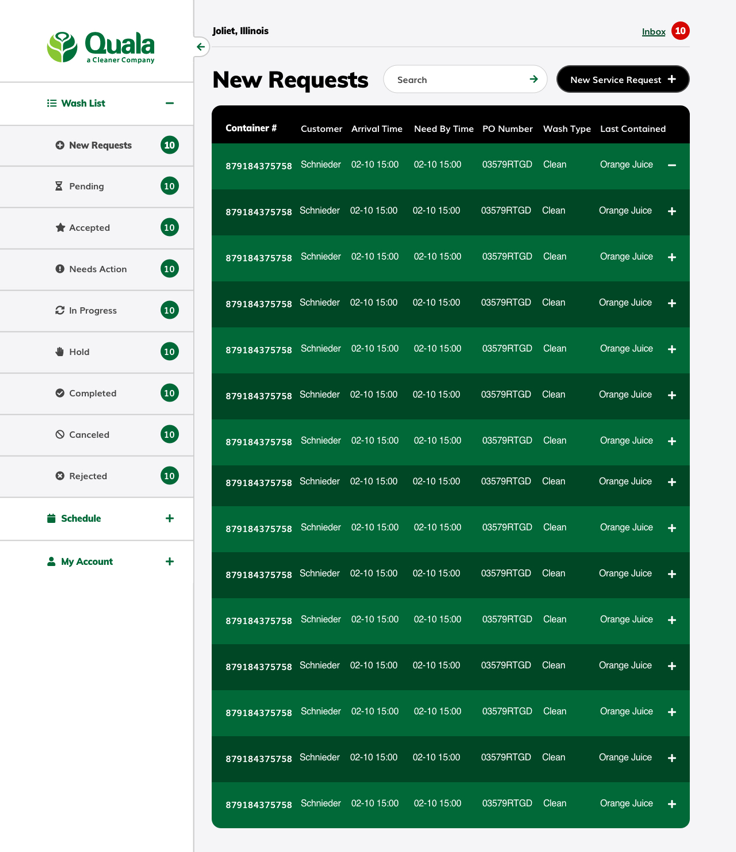This screenshot has height=852, width=736.
Task: Open the Needs Action list
Action: tap(97, 270)
